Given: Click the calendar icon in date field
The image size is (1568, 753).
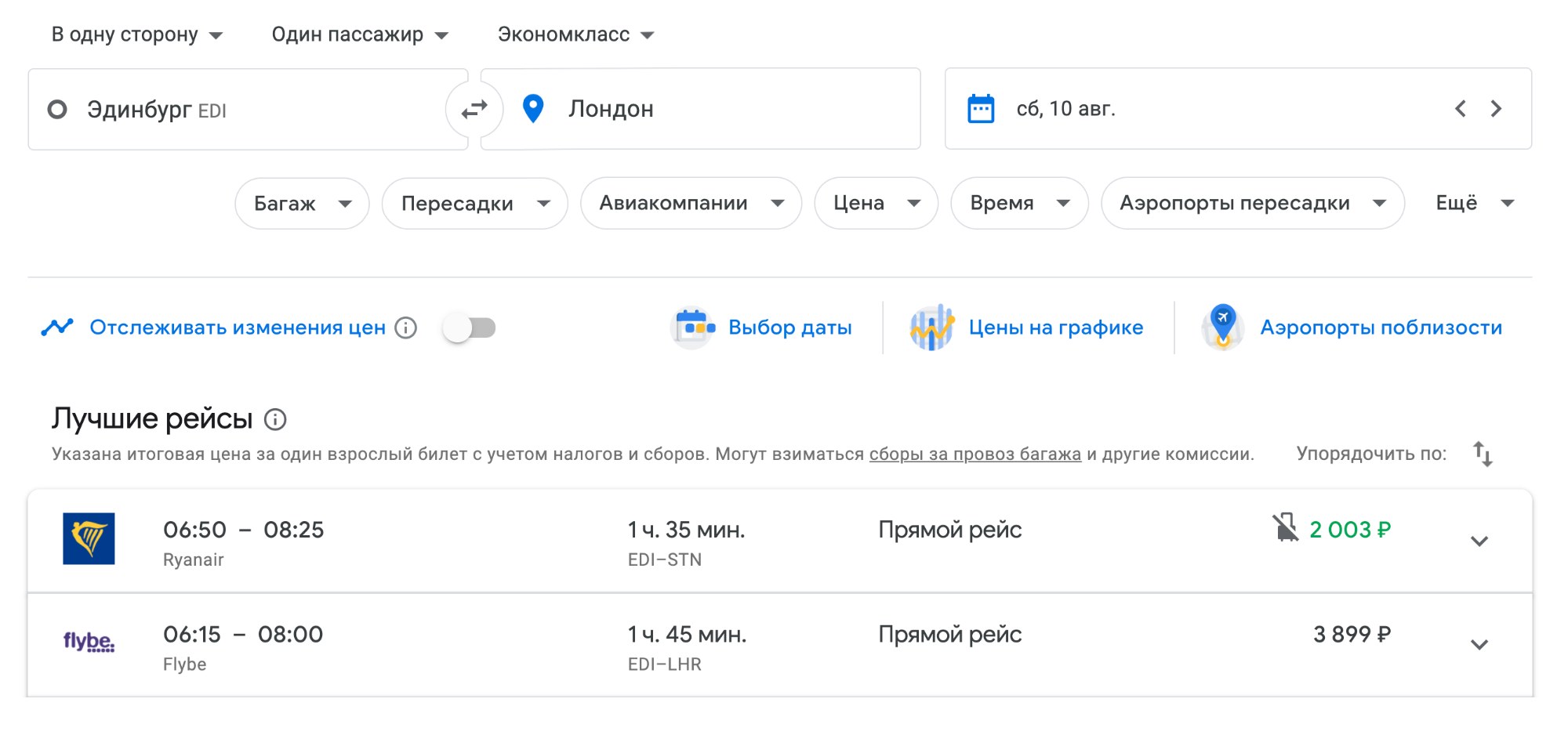Looking at the screenshot, I should pyautogui.click(x=981, y=109).
